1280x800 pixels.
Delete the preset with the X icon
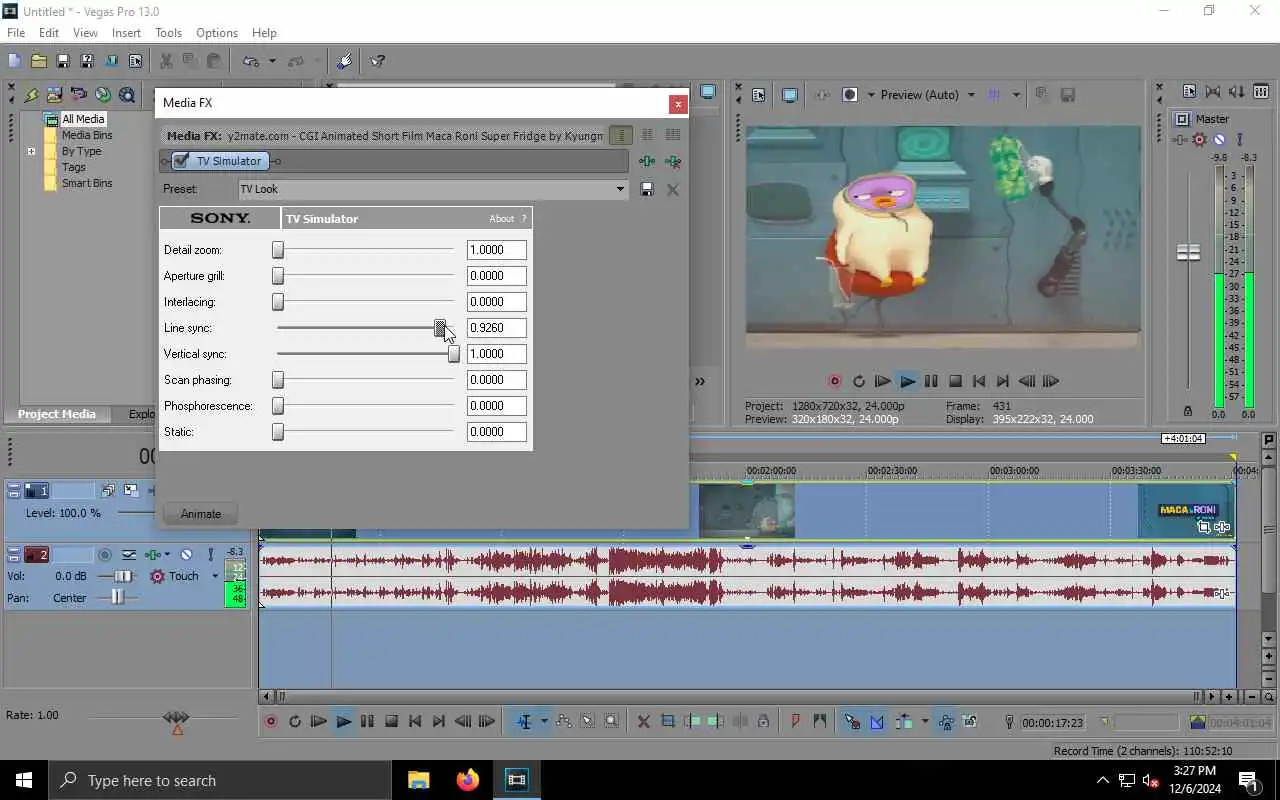(673, 189)
